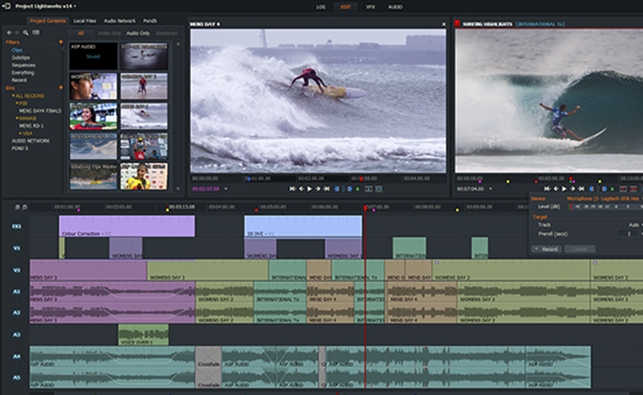Click the exit project icon at top-left

(x=6, y=6)
